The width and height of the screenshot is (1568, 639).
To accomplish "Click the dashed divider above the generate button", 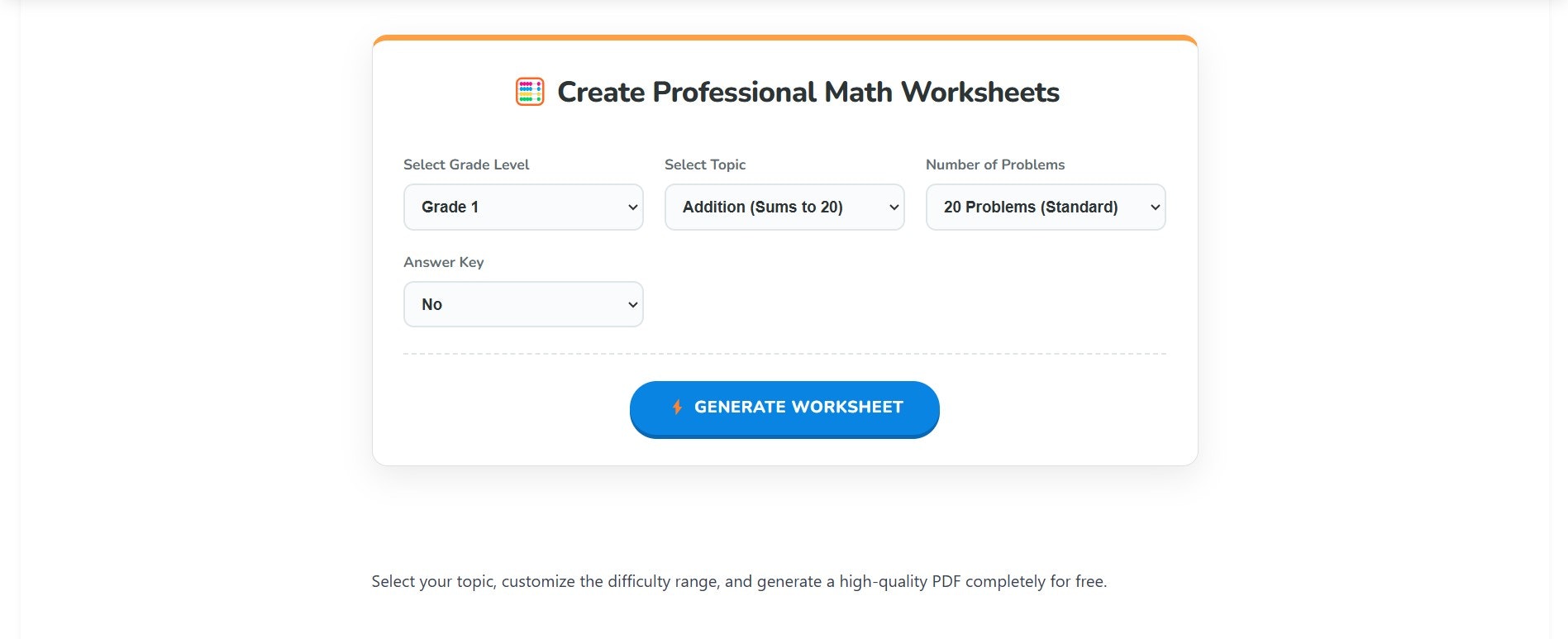I will coord(784,353).
